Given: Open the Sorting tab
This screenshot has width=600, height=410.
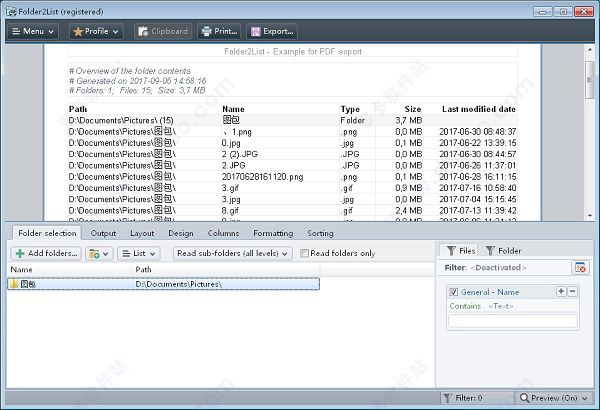Looking at the screenshot, I should point(320,233).
